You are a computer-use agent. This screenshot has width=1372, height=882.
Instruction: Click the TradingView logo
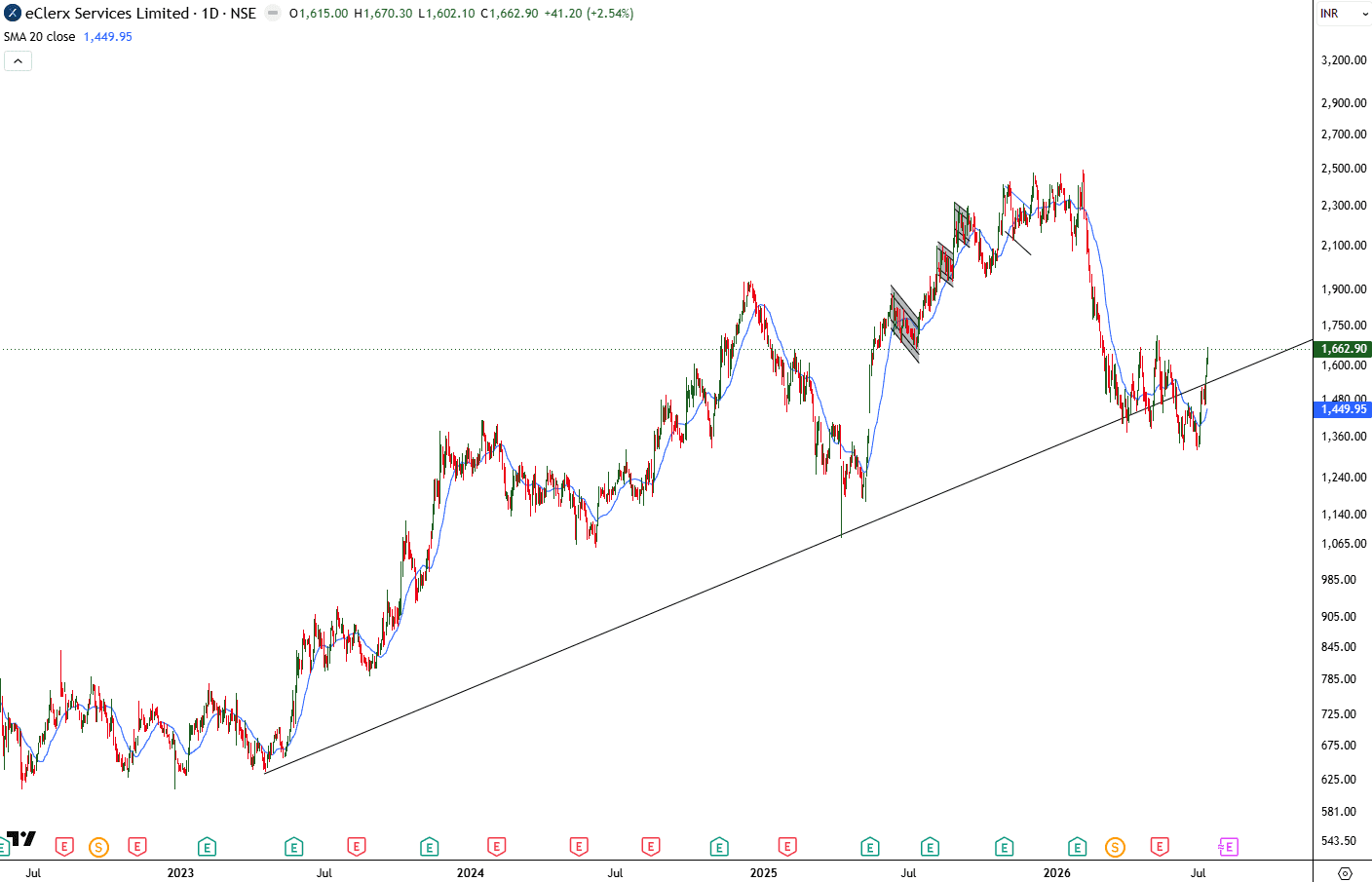[x=21, y=838]
